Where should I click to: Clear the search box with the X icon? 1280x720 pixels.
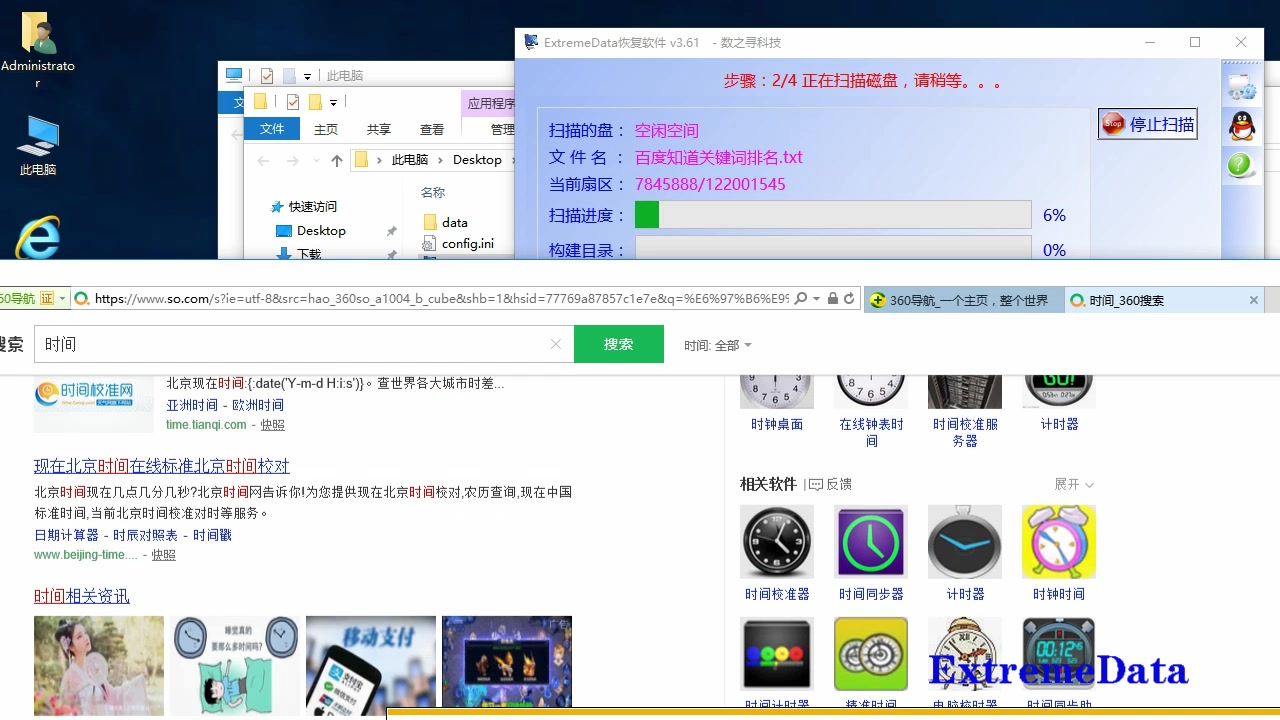556,344
